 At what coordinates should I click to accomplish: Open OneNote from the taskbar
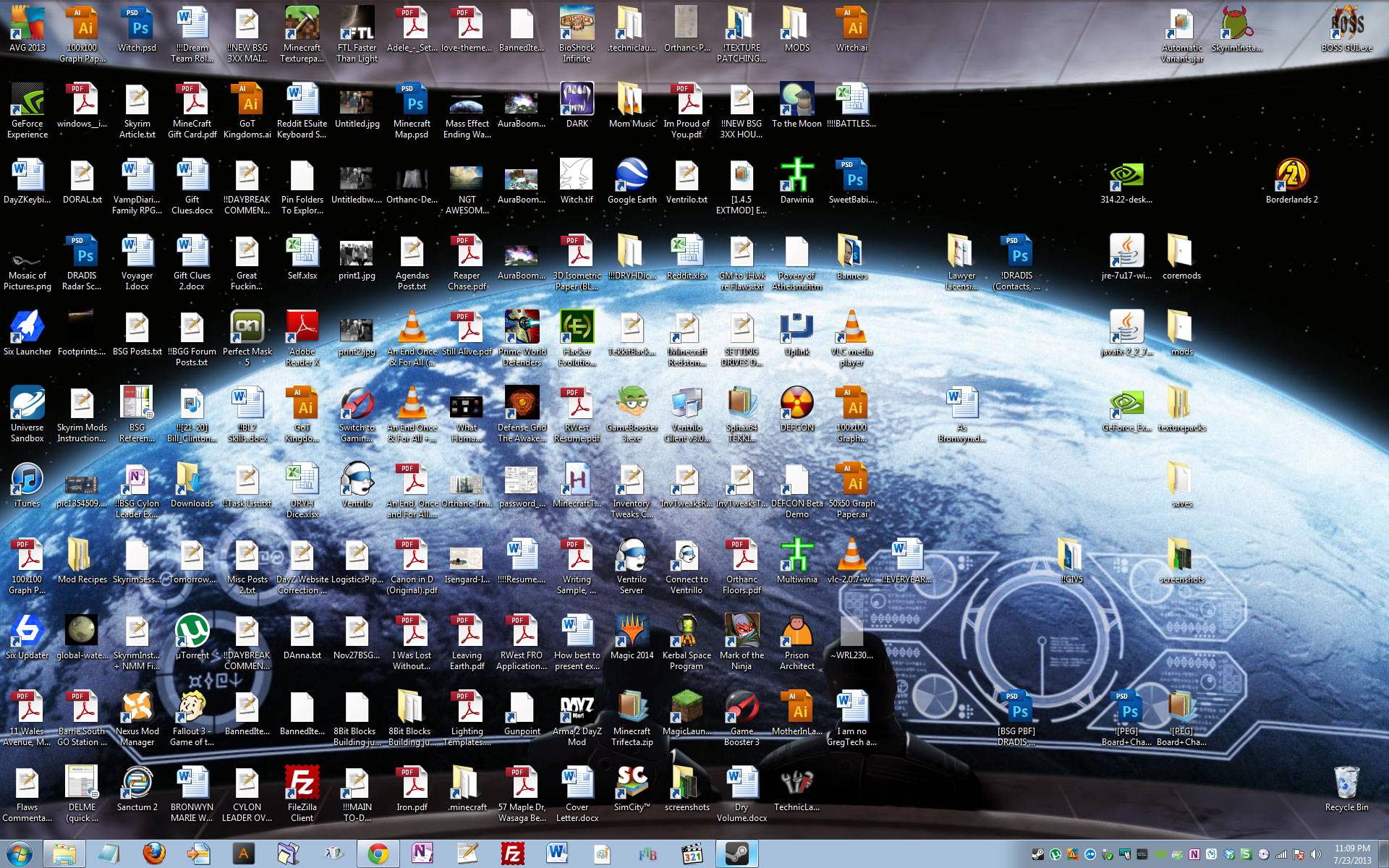(422, 854)
